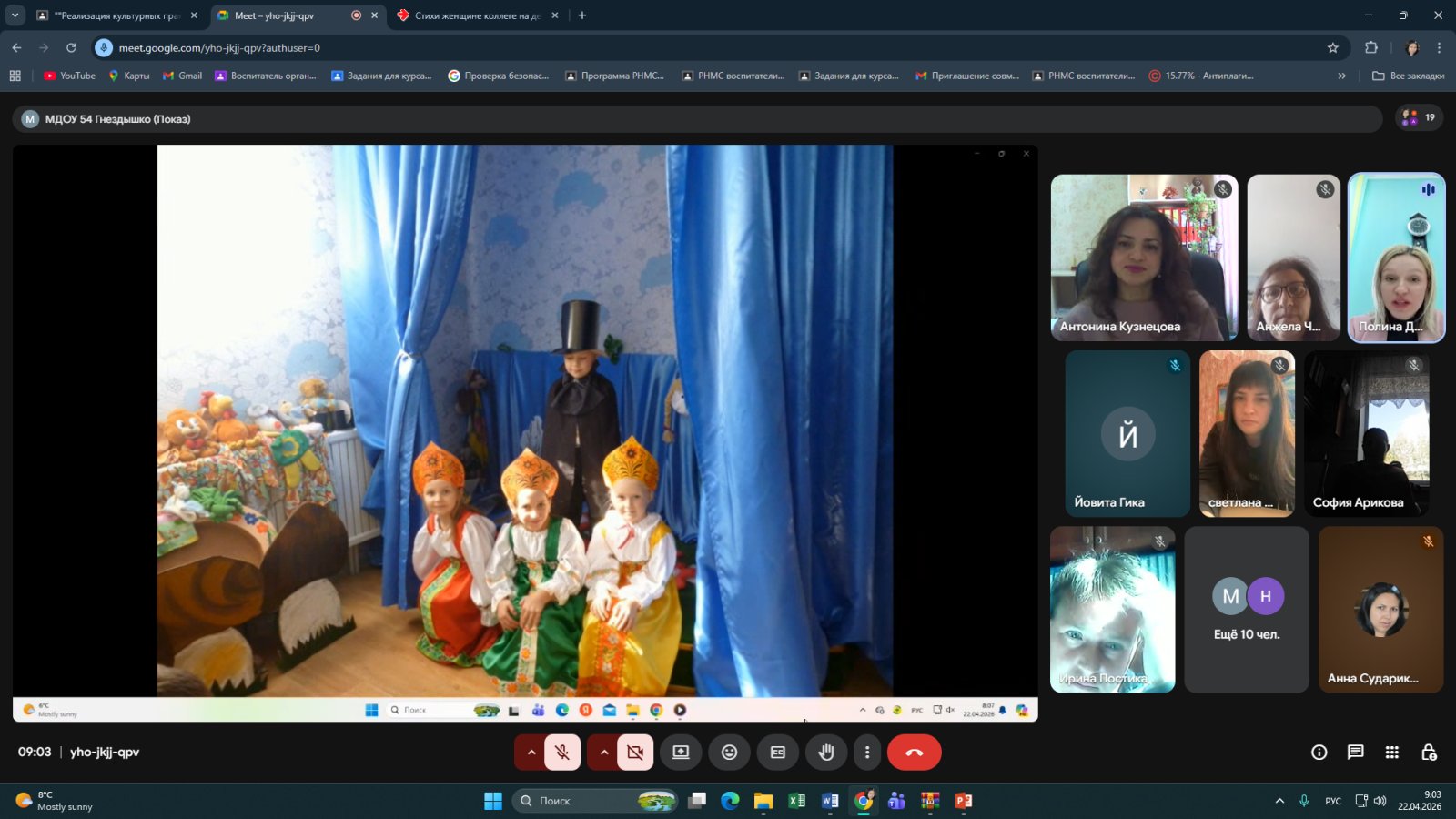Open the chat with everyone panel

1355,752
